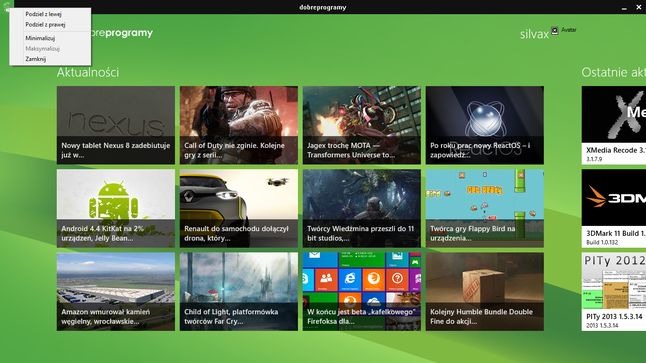Open the Android 4.4 KitKat tile
Viewport: 646px width, 363px height.
[x=116, y=208]
